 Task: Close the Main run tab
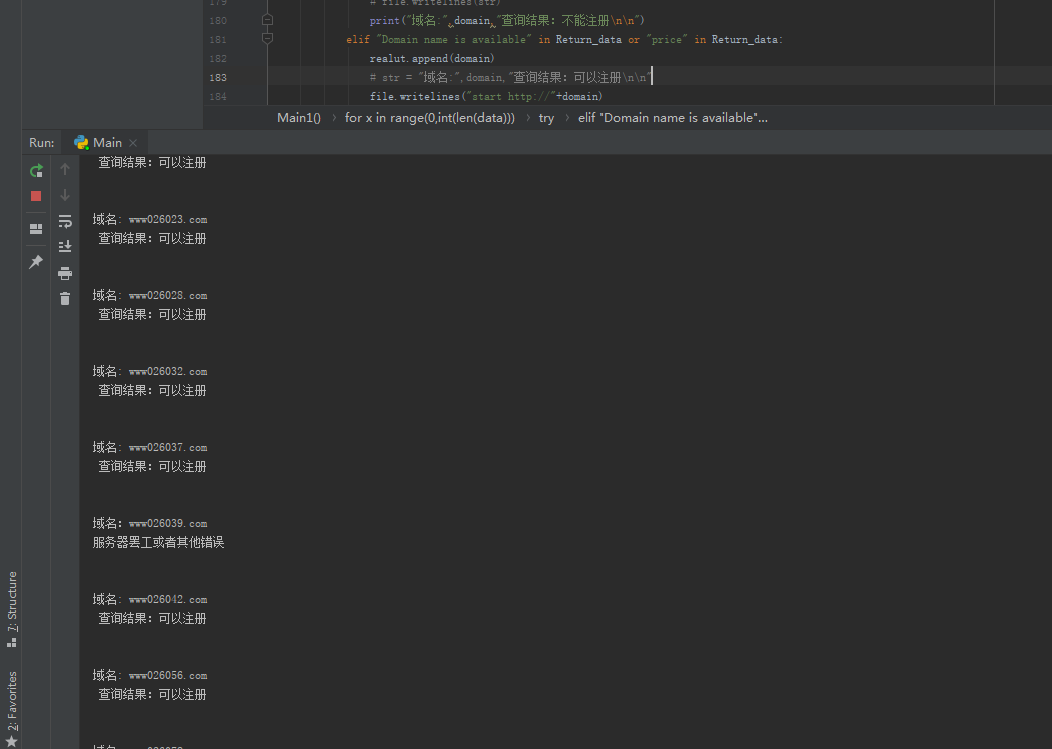click(133, 143)
